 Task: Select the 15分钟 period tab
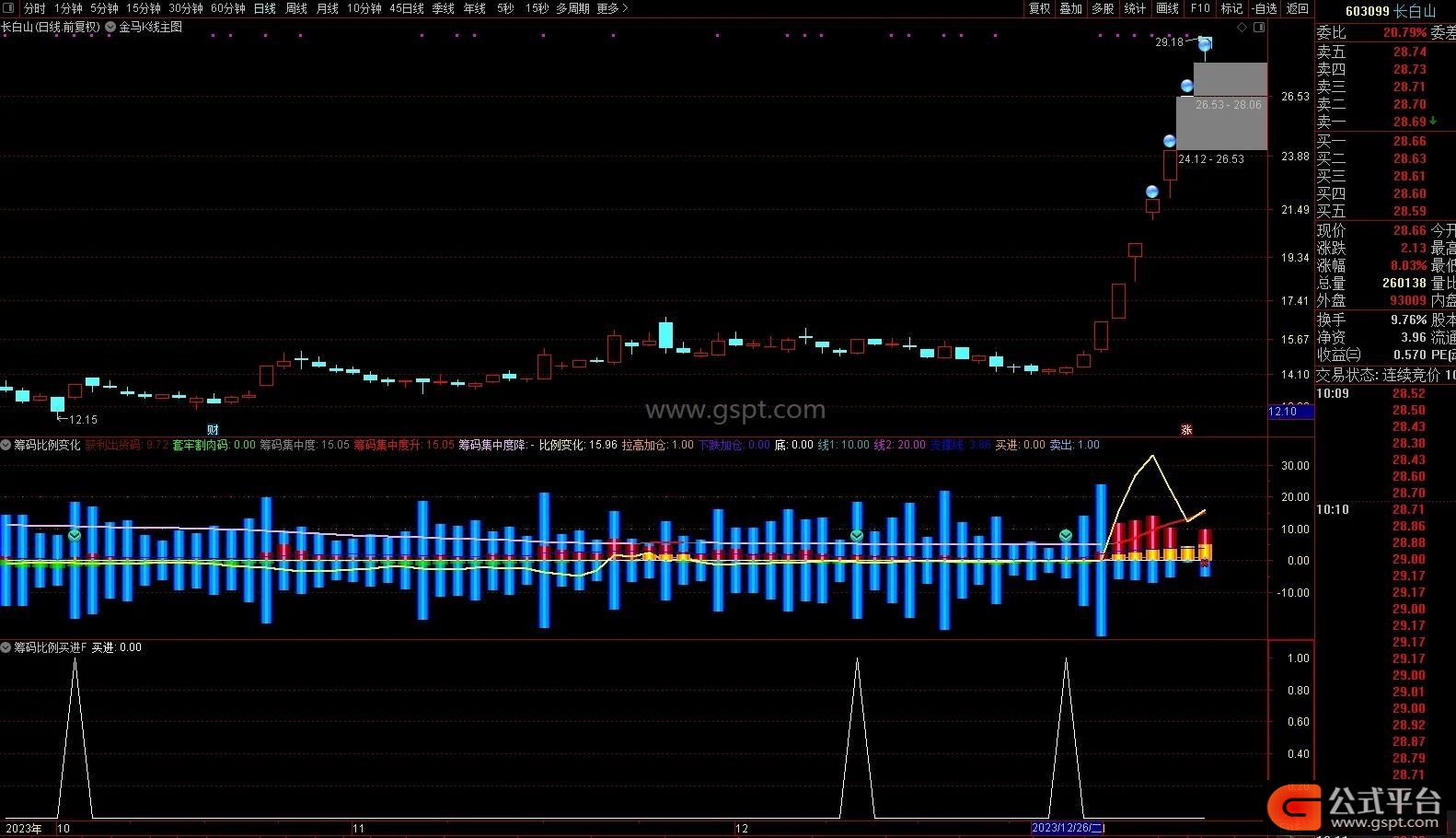click(x=144, y=8)
